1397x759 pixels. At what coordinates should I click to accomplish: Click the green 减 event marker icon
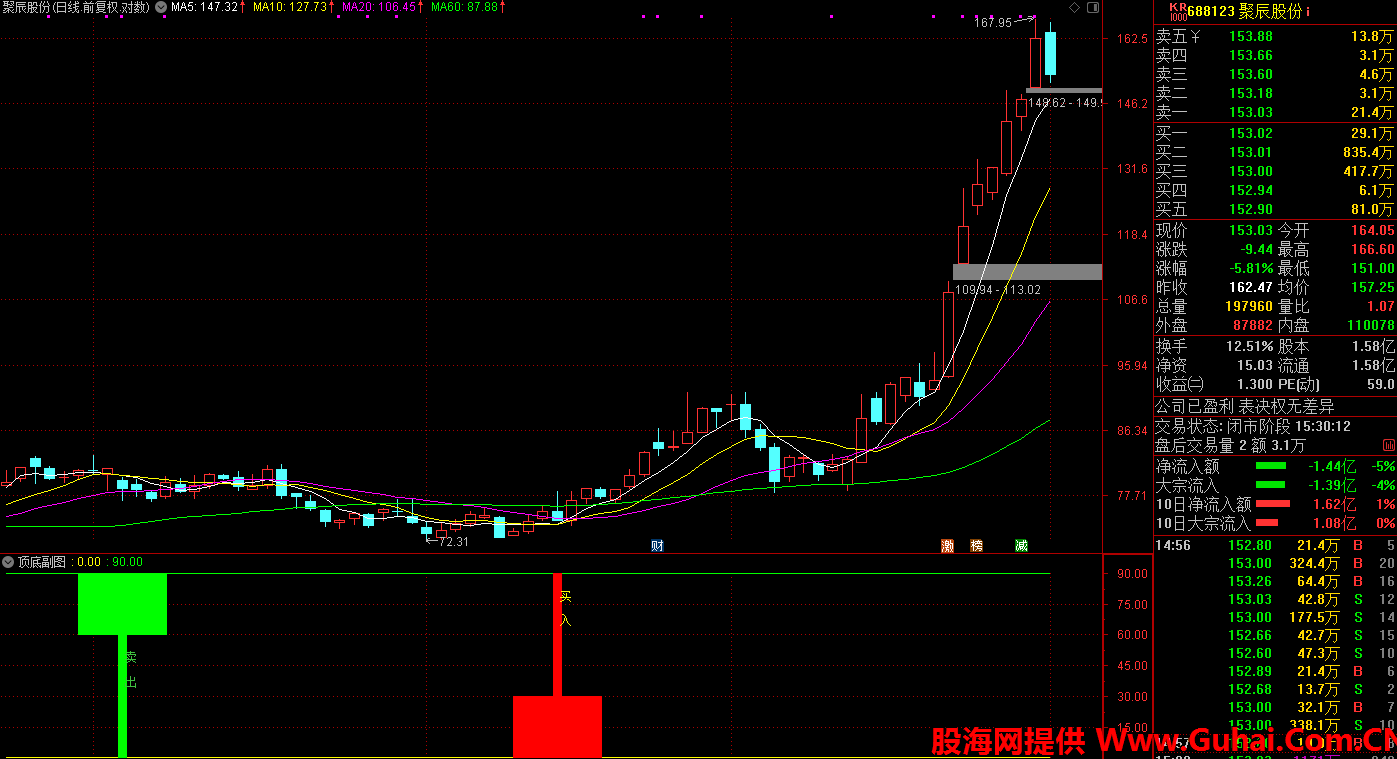[1020, 545]
